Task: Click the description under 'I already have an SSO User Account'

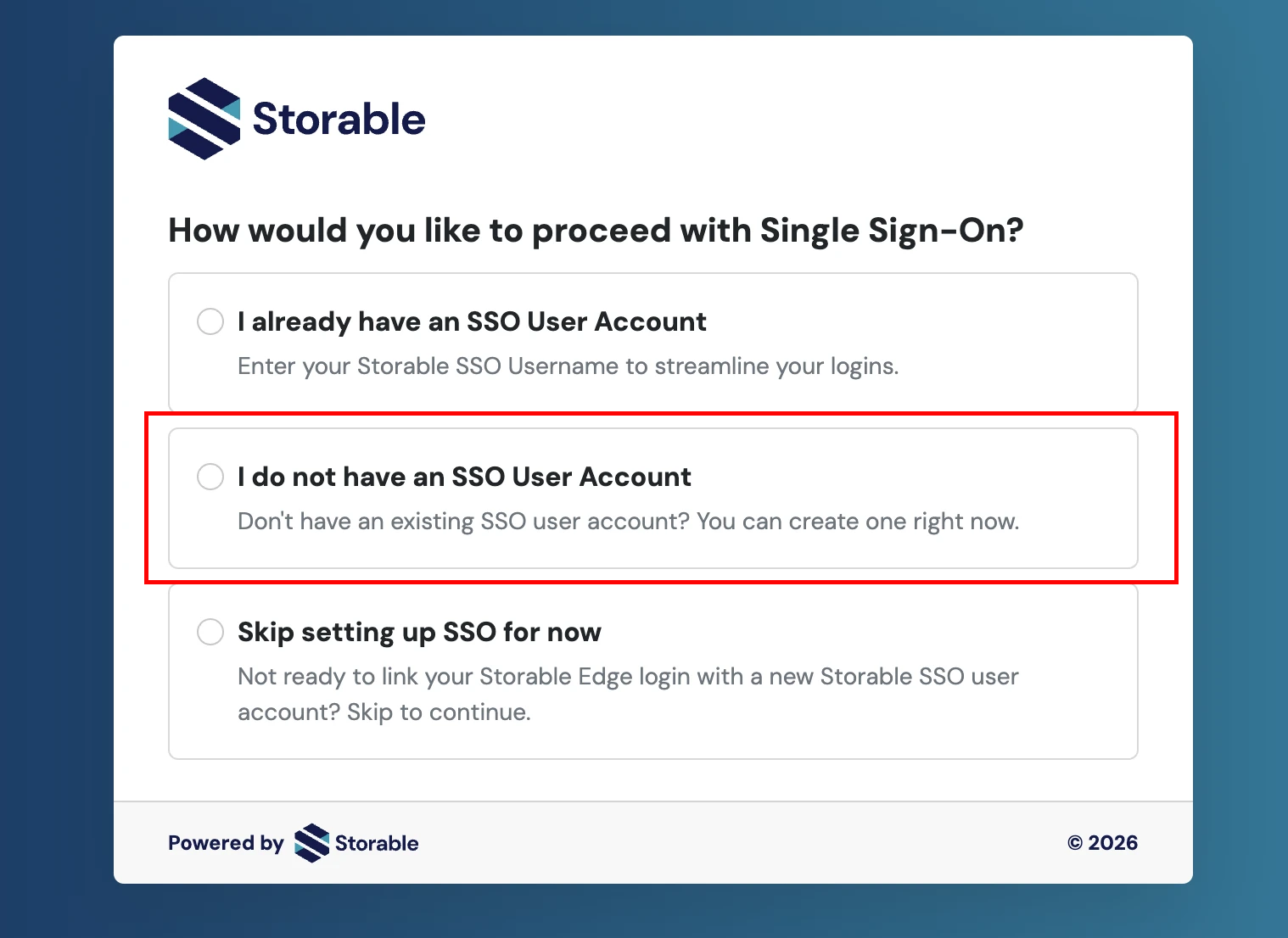Action: (x=568, y=366)
